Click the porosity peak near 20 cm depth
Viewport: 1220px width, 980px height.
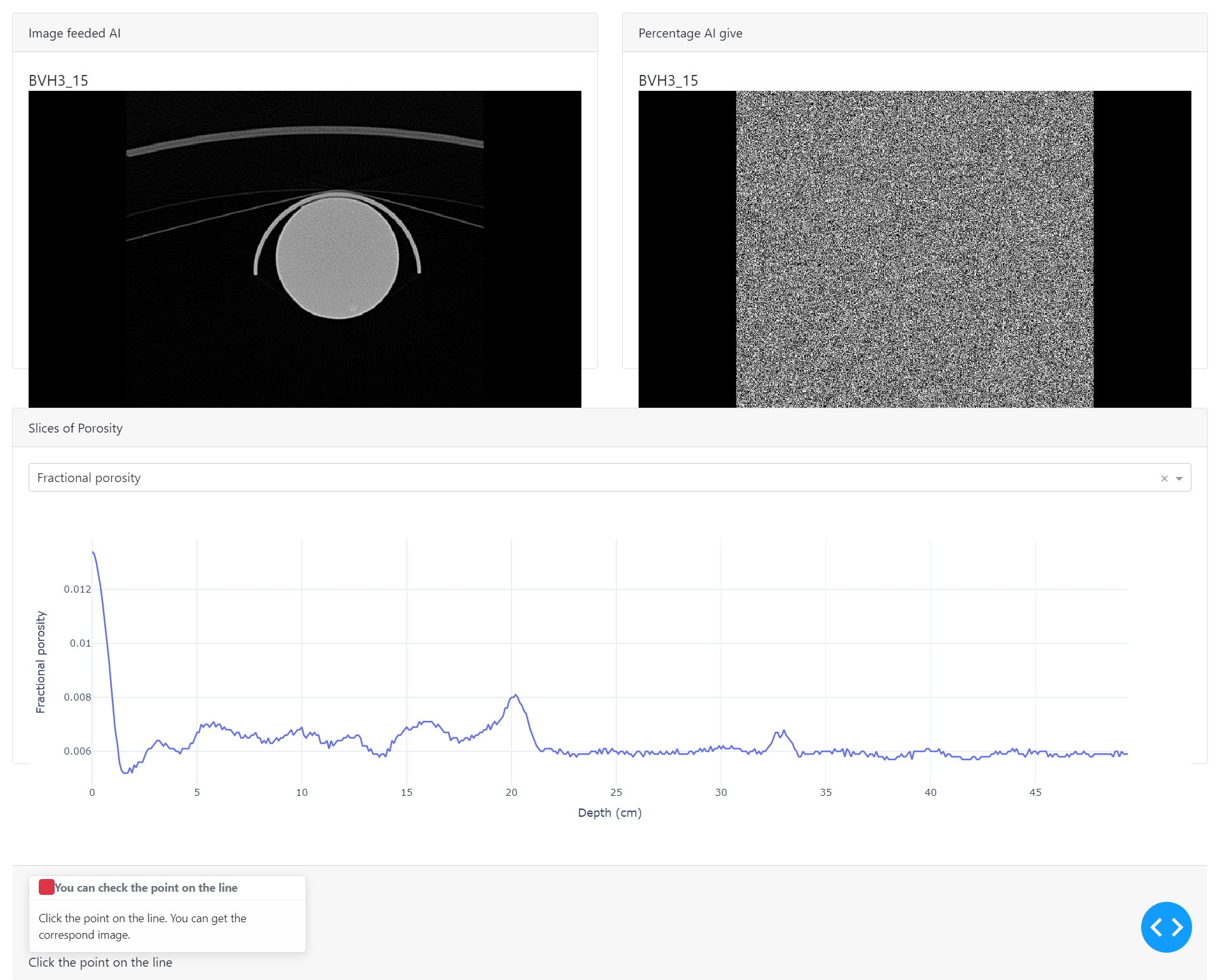pyautogui.click(x=515, y=695)
